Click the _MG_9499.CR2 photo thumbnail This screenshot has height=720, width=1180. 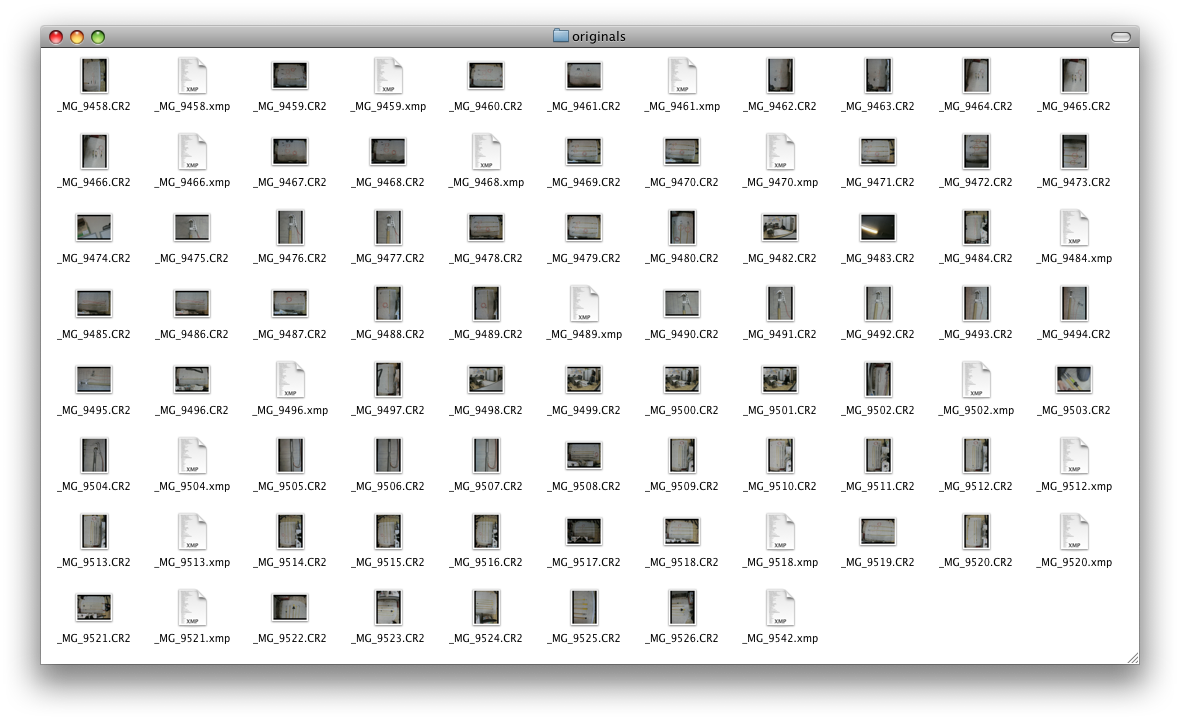[x=584, y=379]
